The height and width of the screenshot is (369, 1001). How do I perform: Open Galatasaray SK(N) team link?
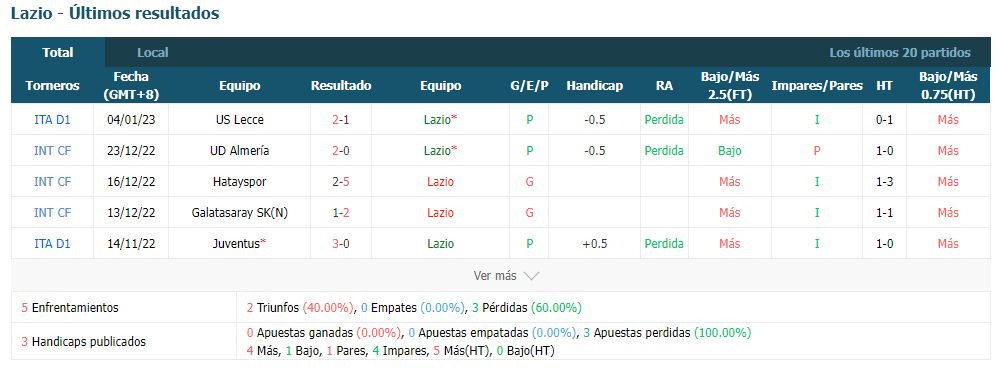click(239, 213)
